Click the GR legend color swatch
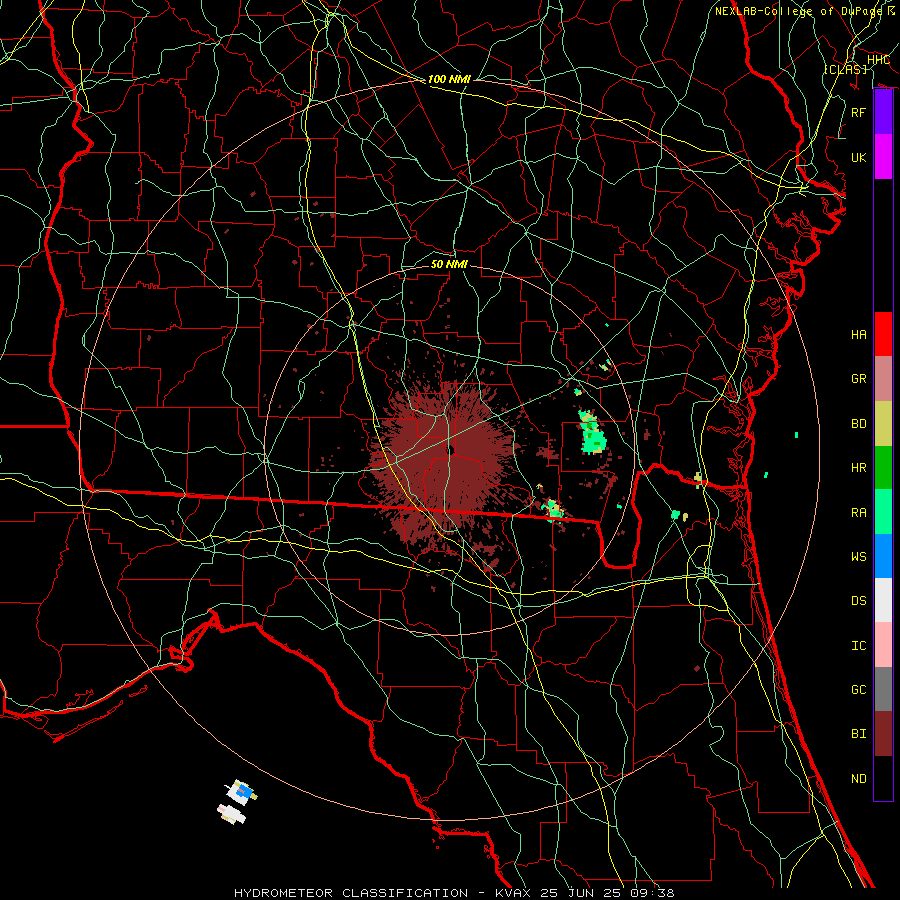The height and width of the screenshot is (900, 900). (x=883, y=379)
